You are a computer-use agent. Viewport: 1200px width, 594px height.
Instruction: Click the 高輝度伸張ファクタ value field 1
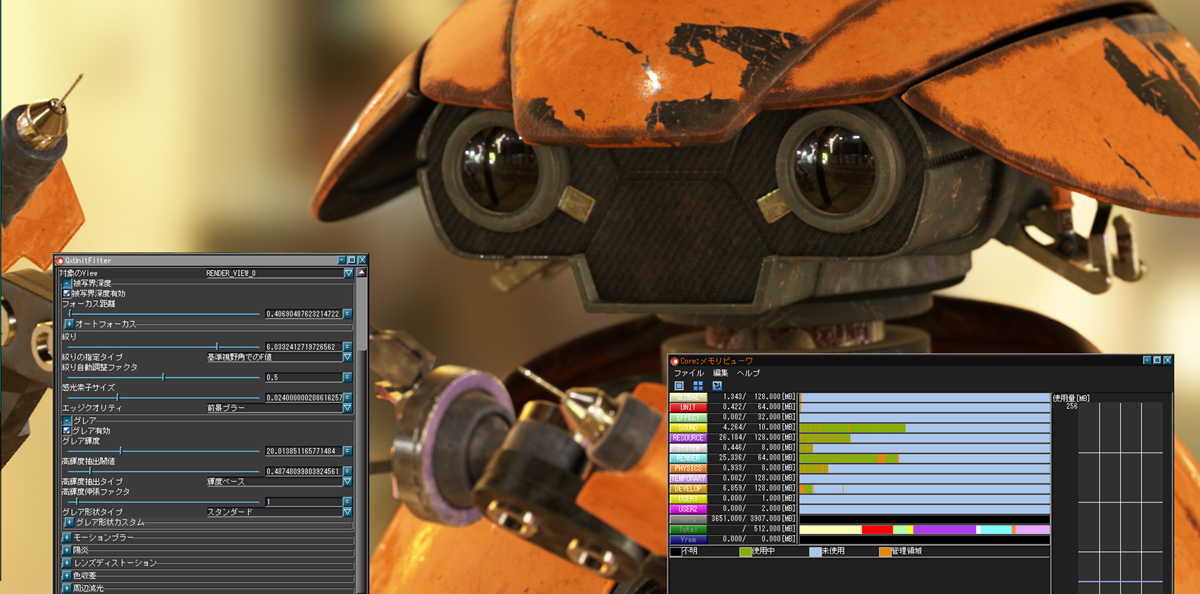pyautogui.click(x=303, y=502)
